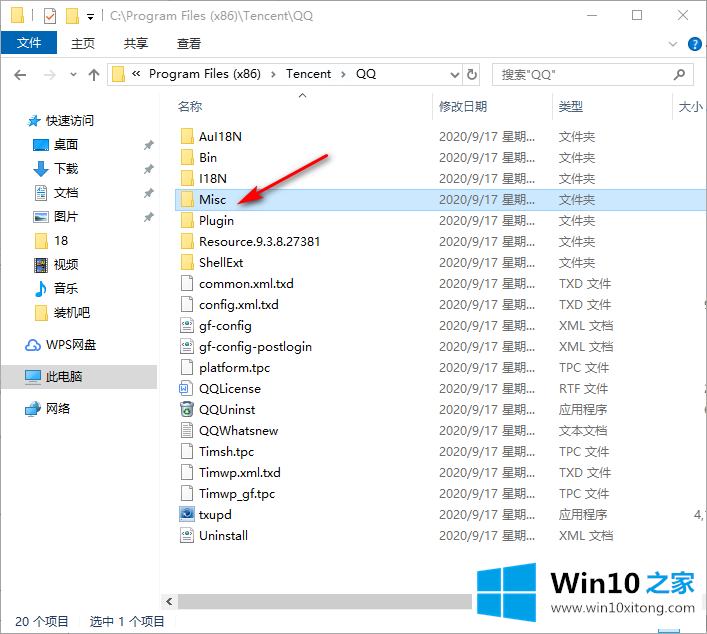The image size is (707, 634).
Task: Click the horizontal scrollbar thumb
Action: 325,601
